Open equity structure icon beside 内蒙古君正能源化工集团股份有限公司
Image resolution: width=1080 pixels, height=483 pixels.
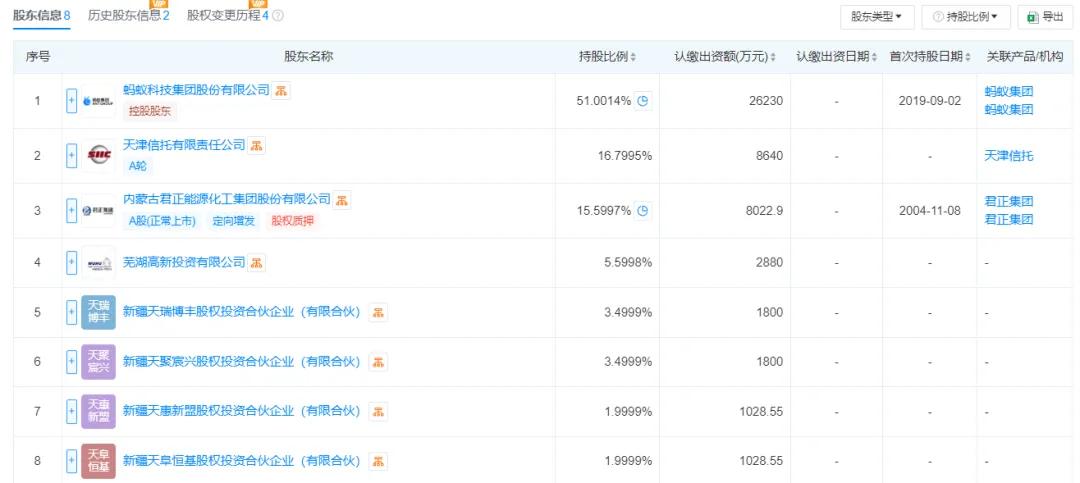342,201
